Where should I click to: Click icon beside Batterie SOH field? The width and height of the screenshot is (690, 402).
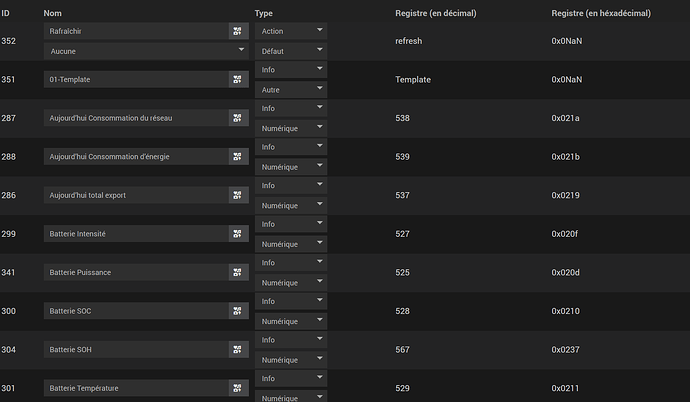(x=237, y=349)
